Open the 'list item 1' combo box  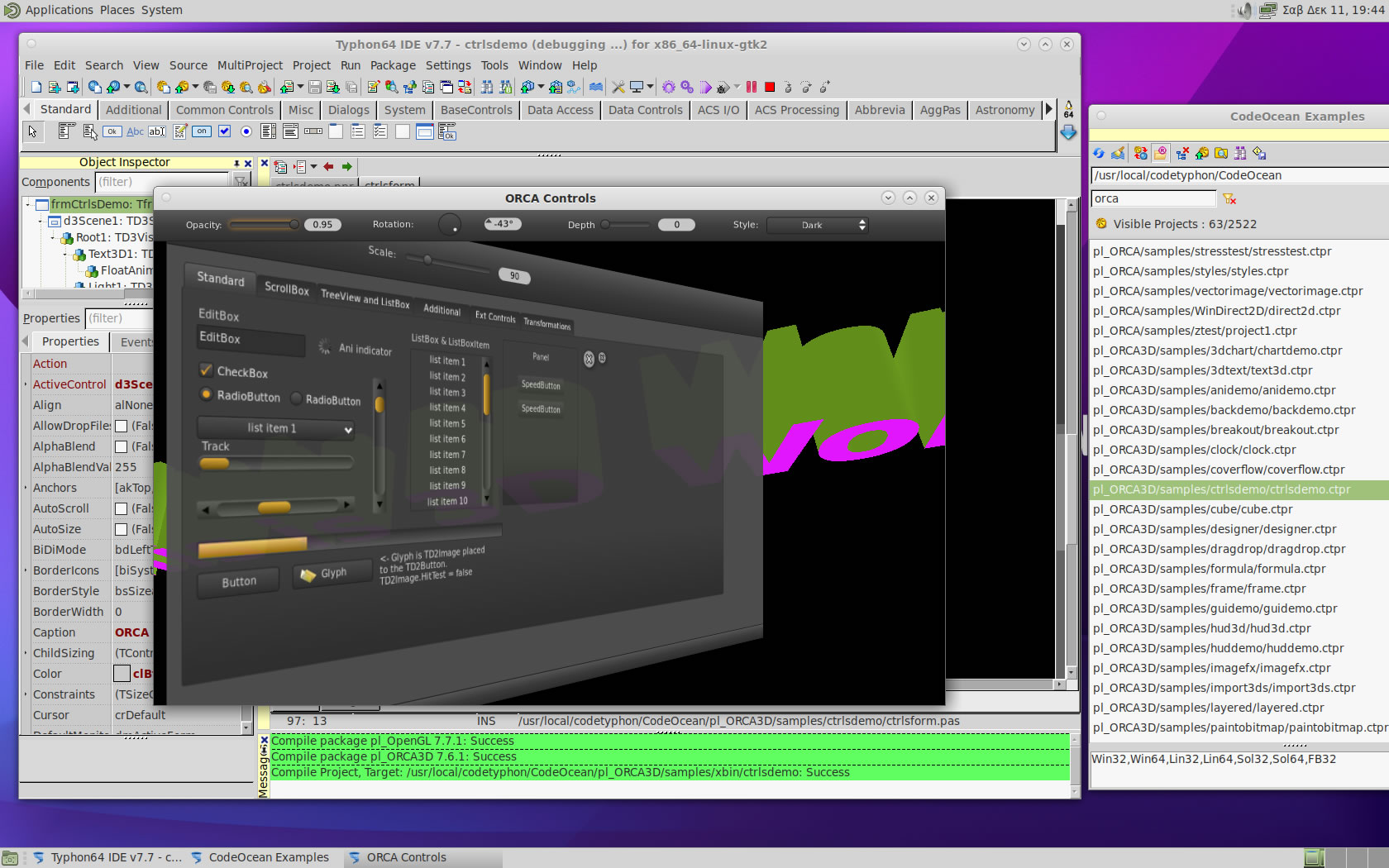pyautogui.click(x=276, y=428)
